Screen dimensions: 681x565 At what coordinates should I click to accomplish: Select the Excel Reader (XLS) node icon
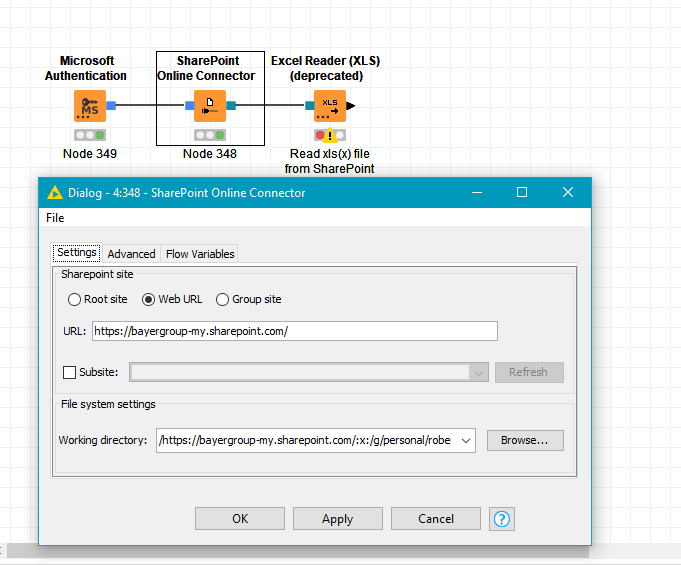(330, 106)
